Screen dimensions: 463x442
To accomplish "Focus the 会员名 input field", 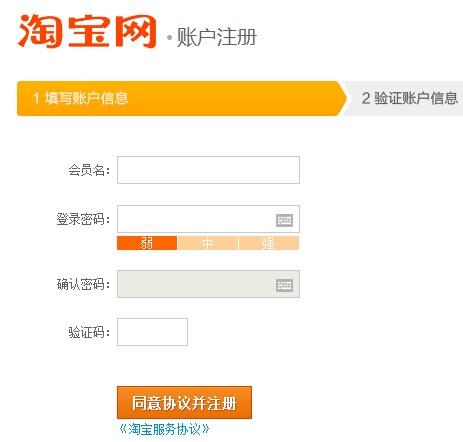I will tap(208, 170).
